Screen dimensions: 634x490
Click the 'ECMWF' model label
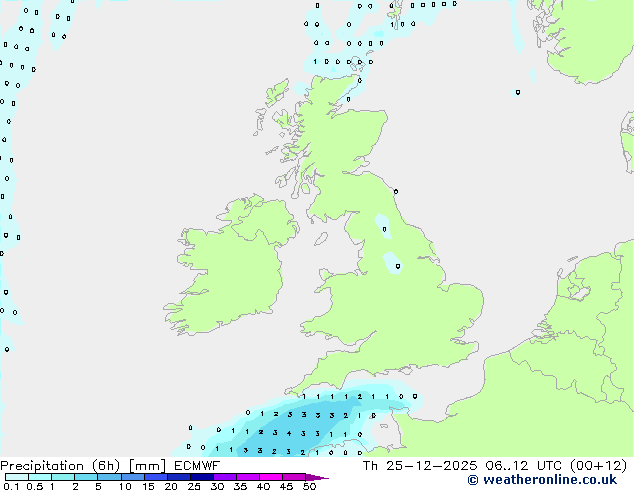[x=197, y=466]
